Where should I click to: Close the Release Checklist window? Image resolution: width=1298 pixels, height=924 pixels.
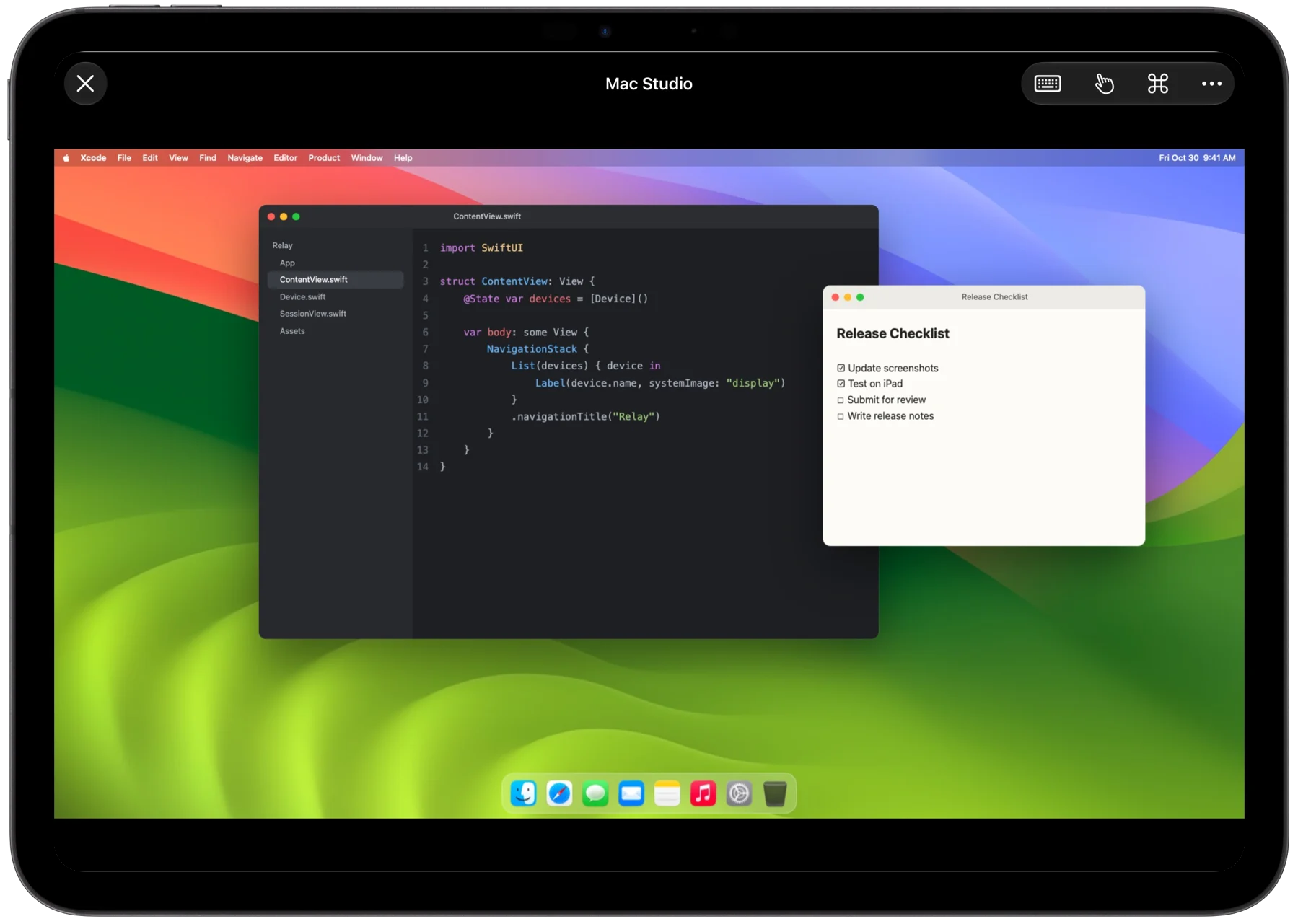[836, 298]
